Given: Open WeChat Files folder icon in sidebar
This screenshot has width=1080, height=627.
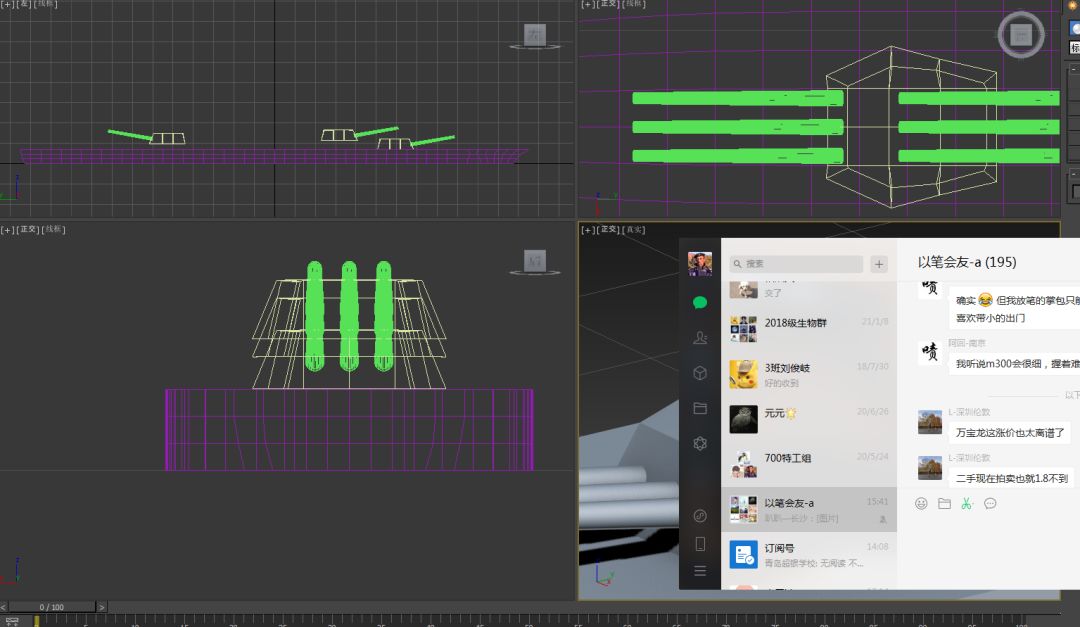Looking at the screenshot, I should [700, 408].
